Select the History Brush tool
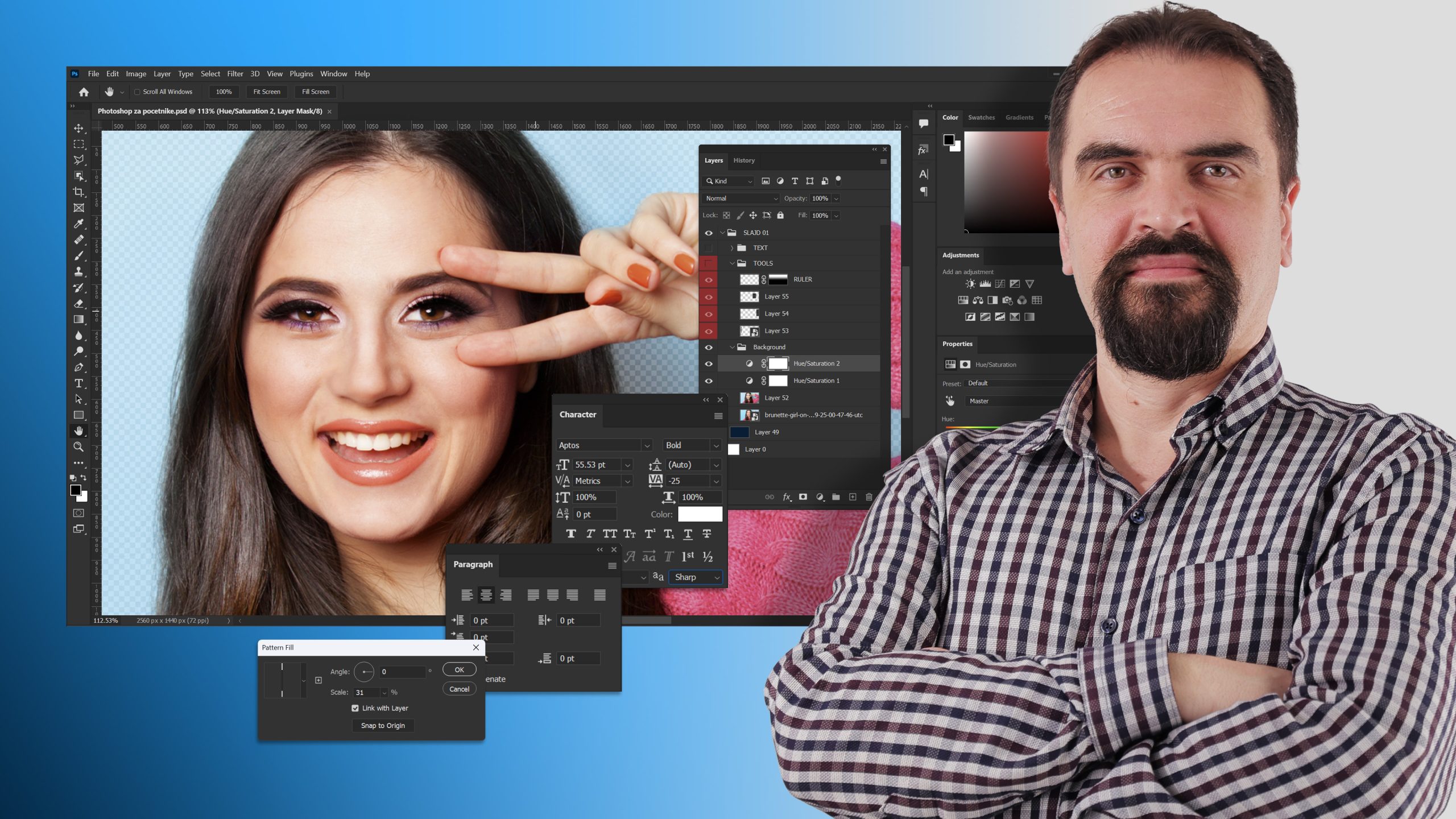 [x=78, y=287]
